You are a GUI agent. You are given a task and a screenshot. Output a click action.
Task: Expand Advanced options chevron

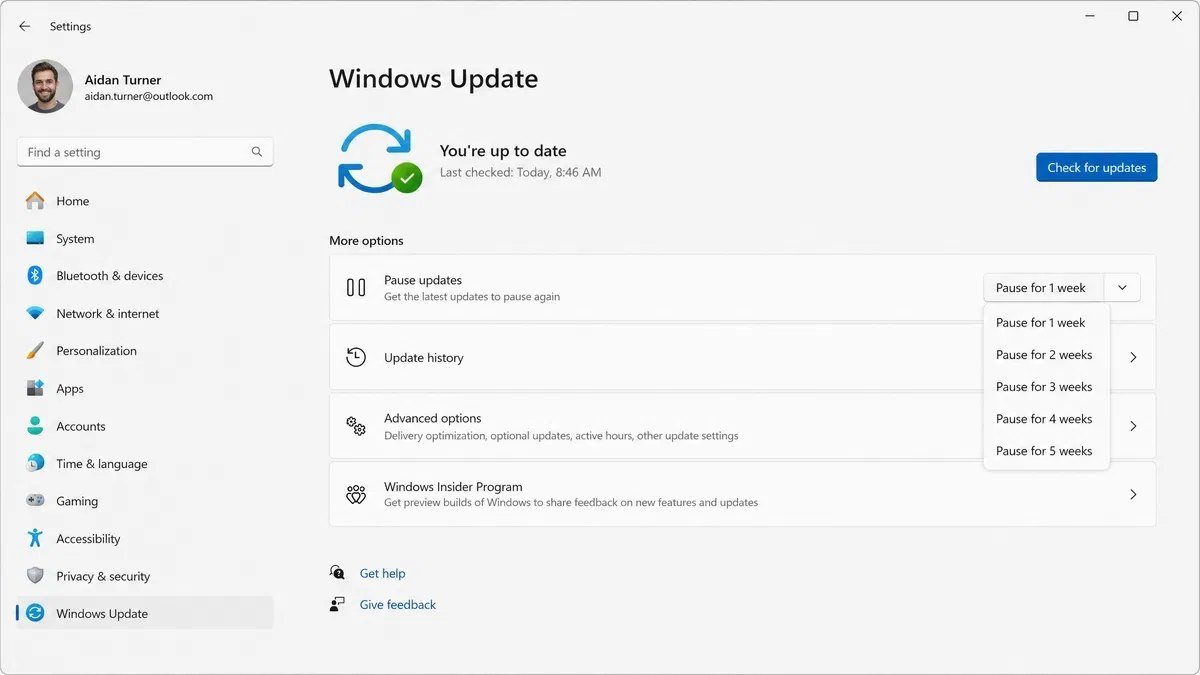[1133, 426]
